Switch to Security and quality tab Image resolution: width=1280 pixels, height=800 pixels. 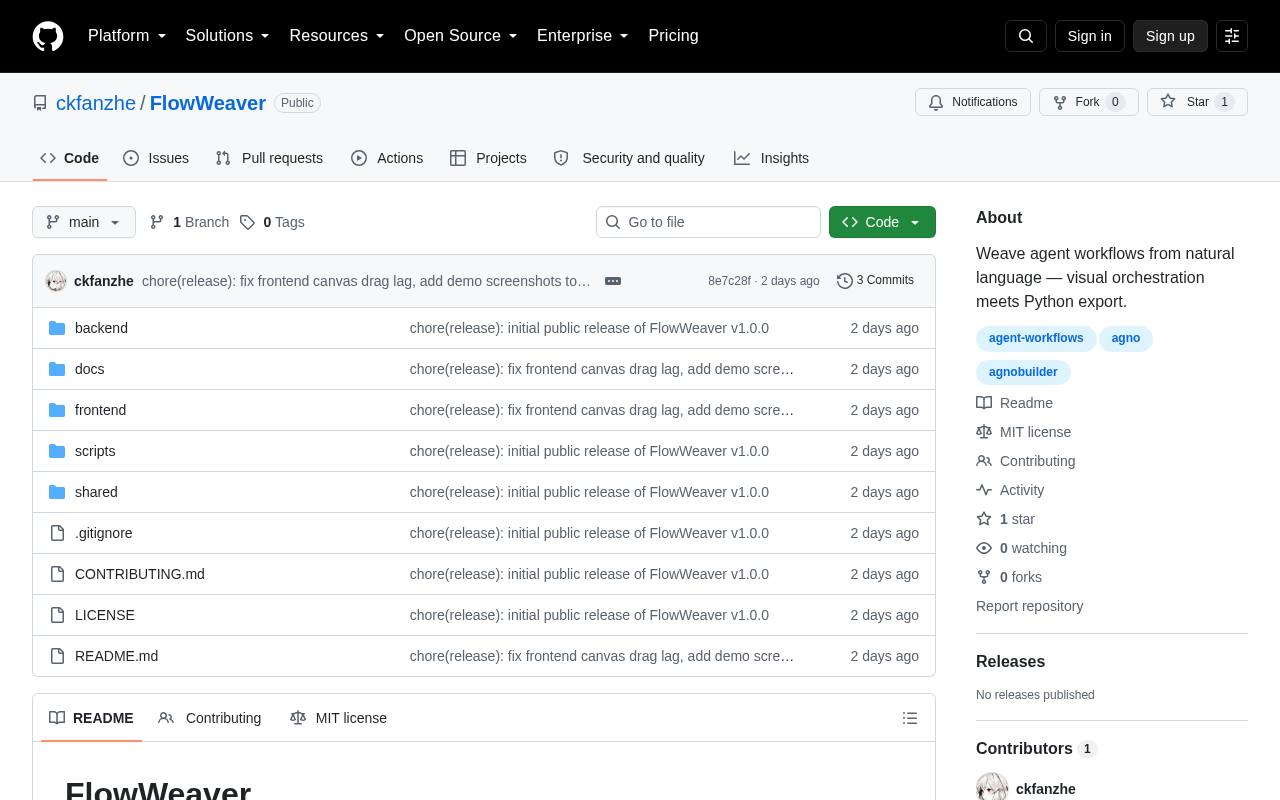coord(629,158)
